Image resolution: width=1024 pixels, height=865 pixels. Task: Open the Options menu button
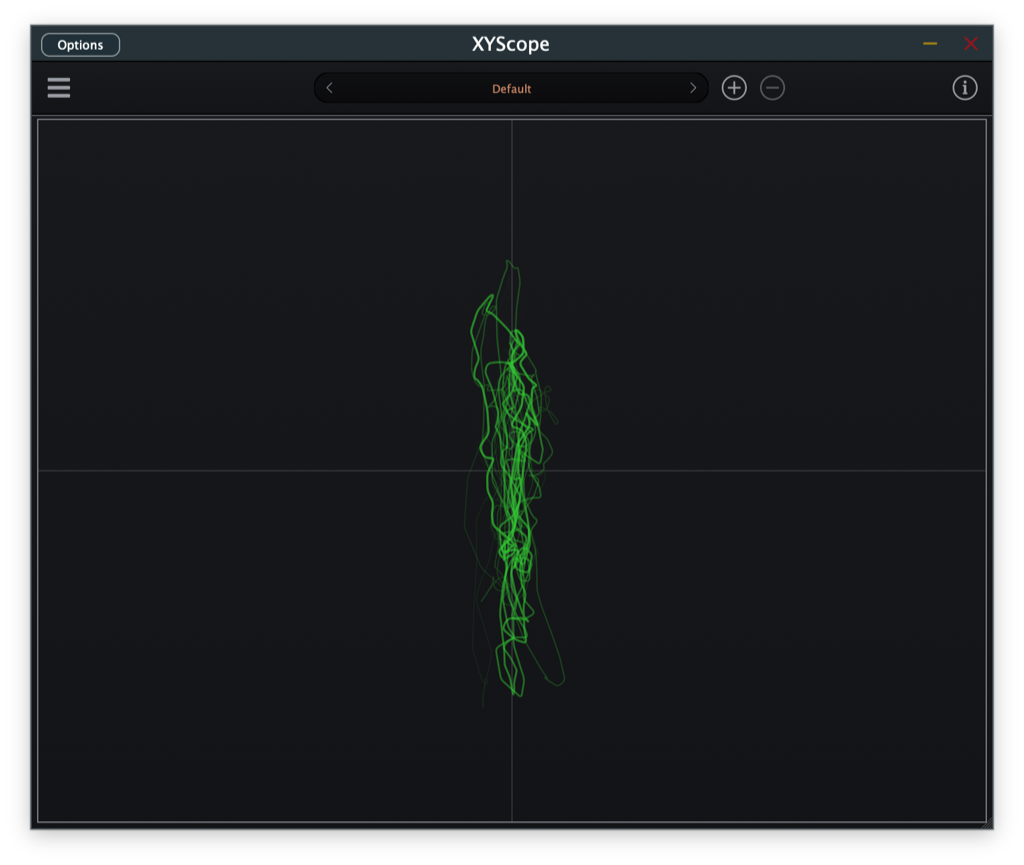coord(80,45)
